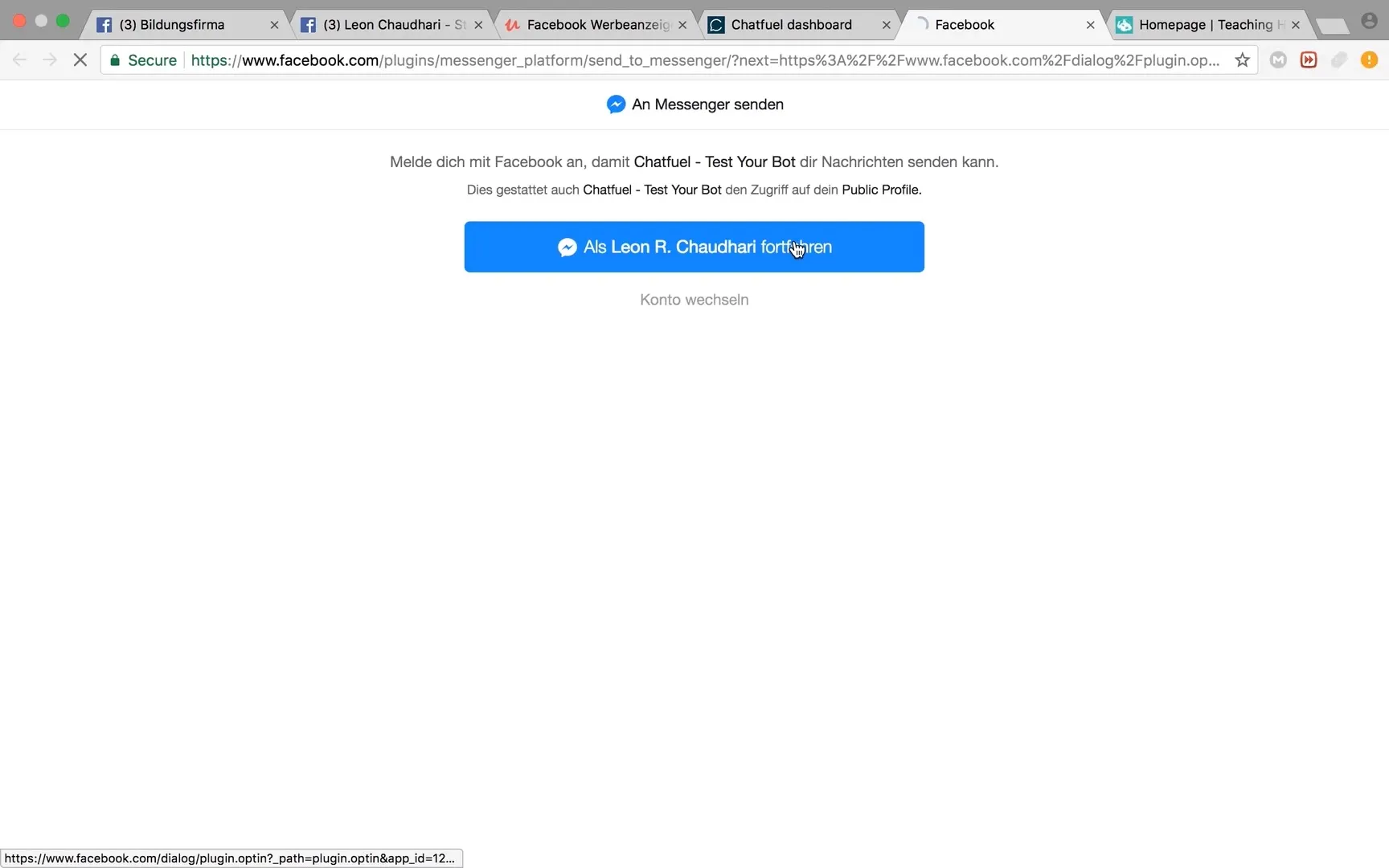Click the red close window button
Image resolution: width=1389 pixels, height=868 pixels.
point(19,21)
